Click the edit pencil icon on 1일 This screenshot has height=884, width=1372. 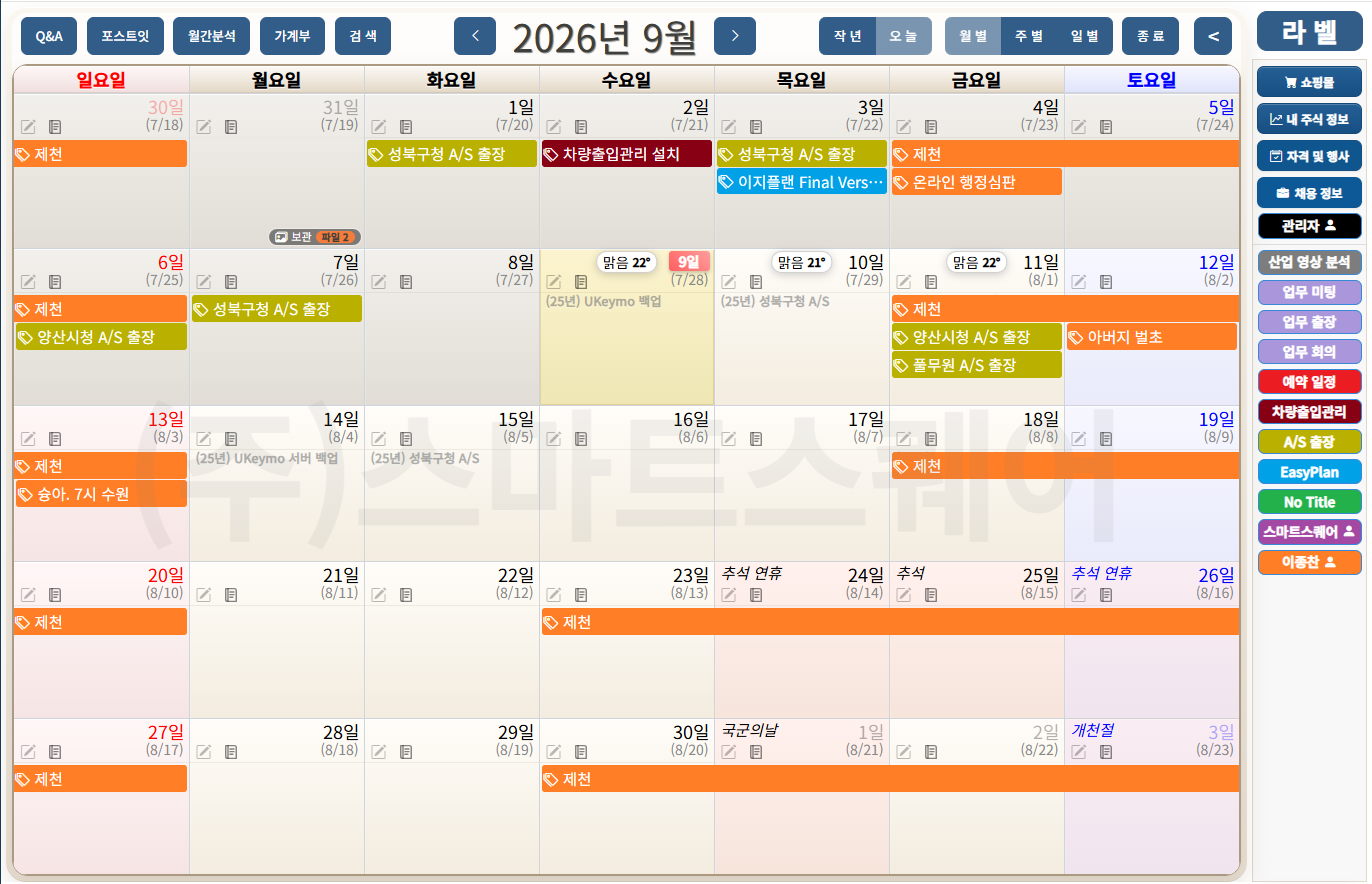click(x=379, y=126)
